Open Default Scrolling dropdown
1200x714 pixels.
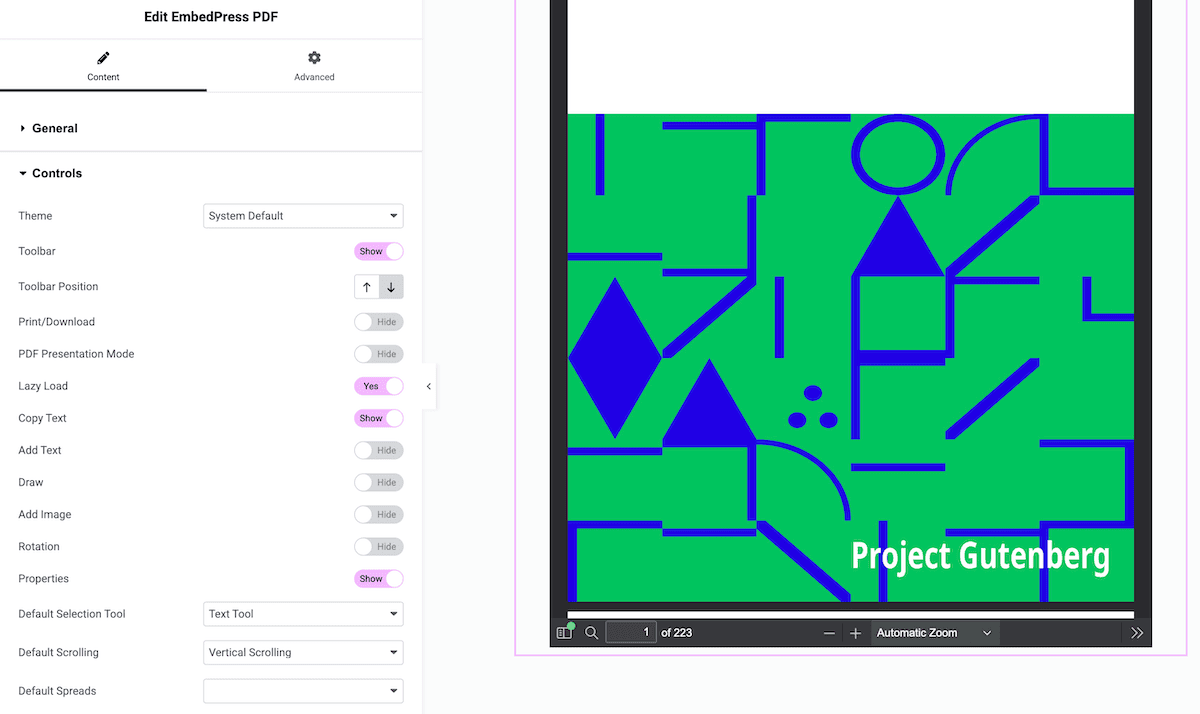303,652
